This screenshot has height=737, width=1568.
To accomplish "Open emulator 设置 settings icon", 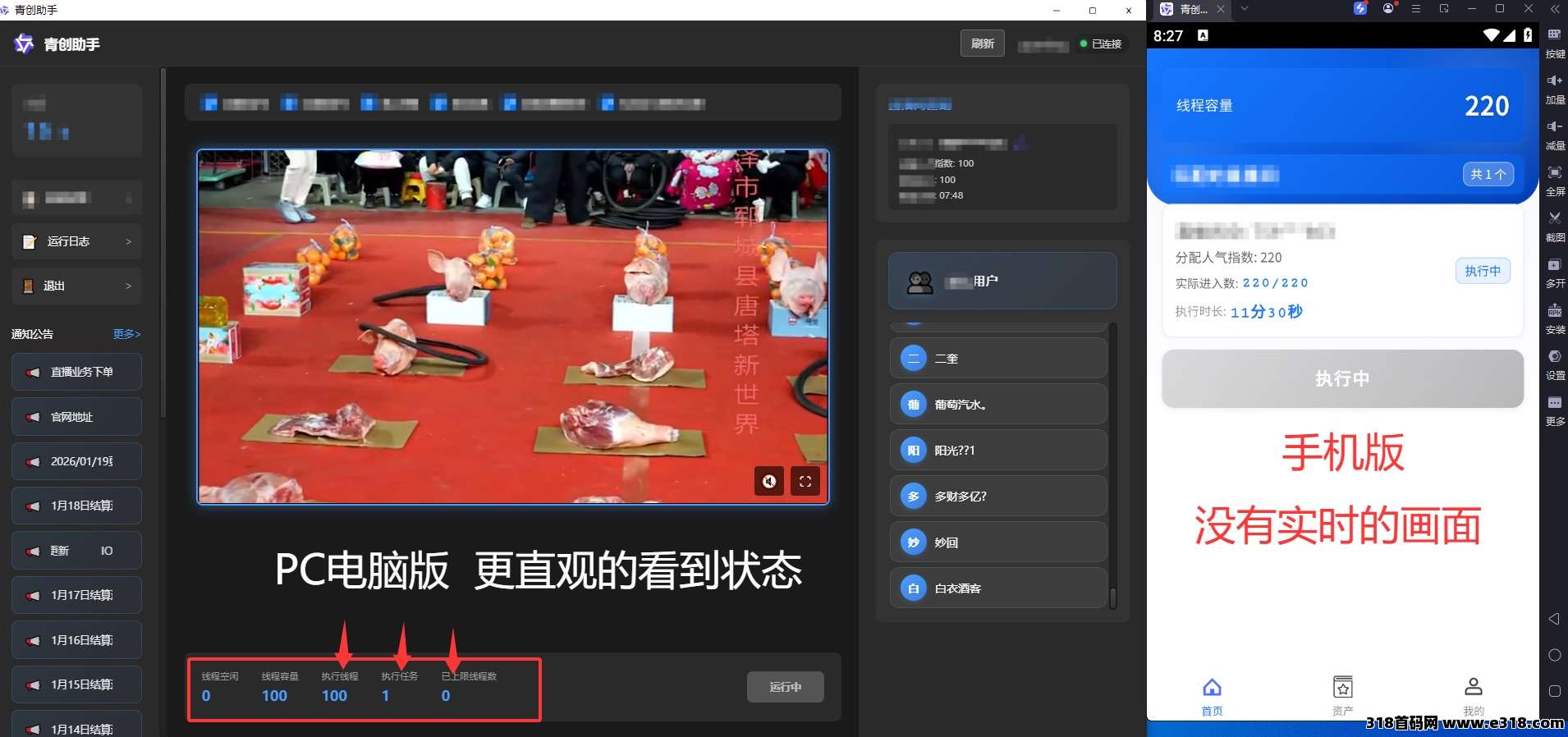I will click(x=1555, y=357).
